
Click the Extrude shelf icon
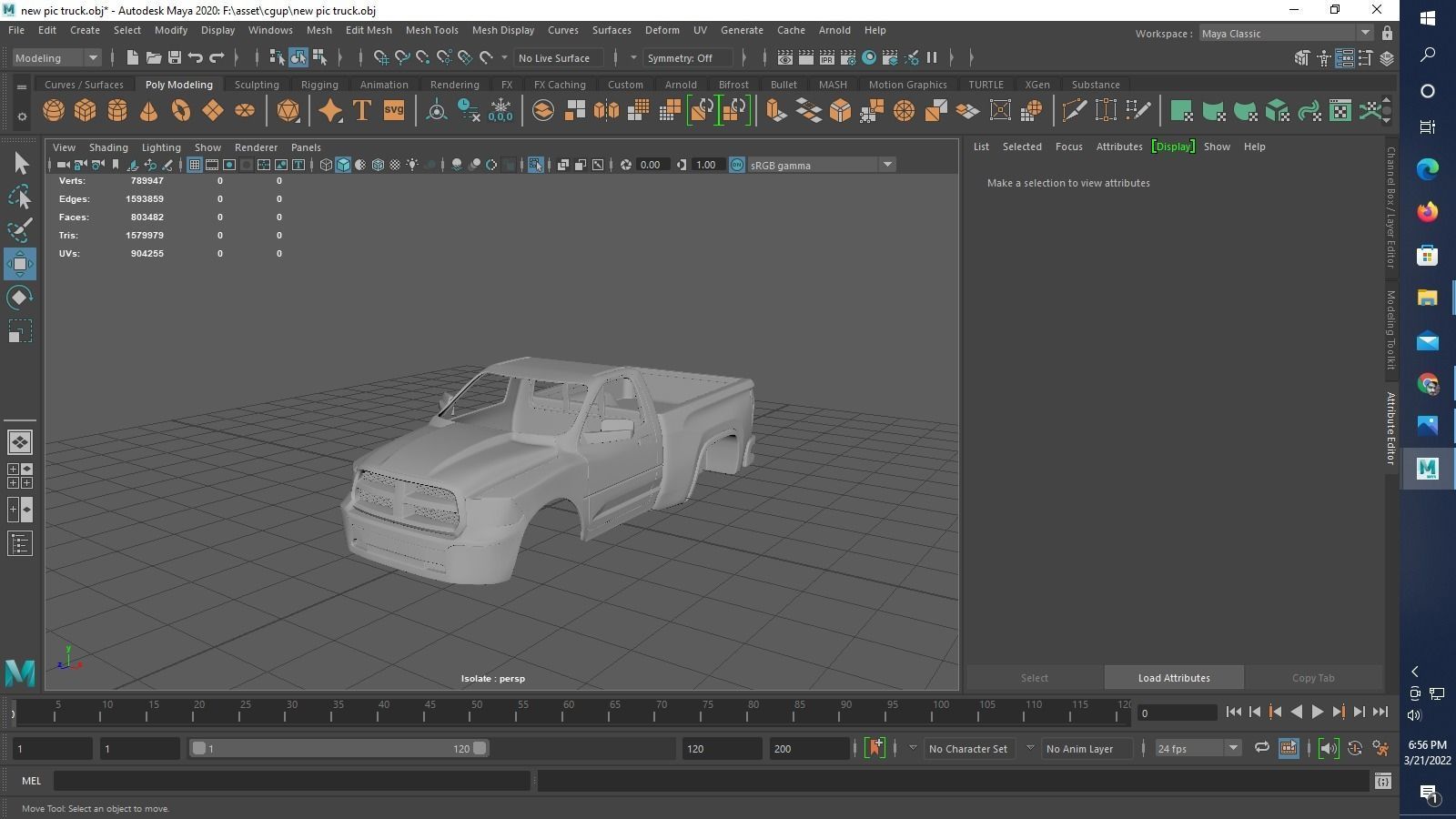[x=775, y=111]
